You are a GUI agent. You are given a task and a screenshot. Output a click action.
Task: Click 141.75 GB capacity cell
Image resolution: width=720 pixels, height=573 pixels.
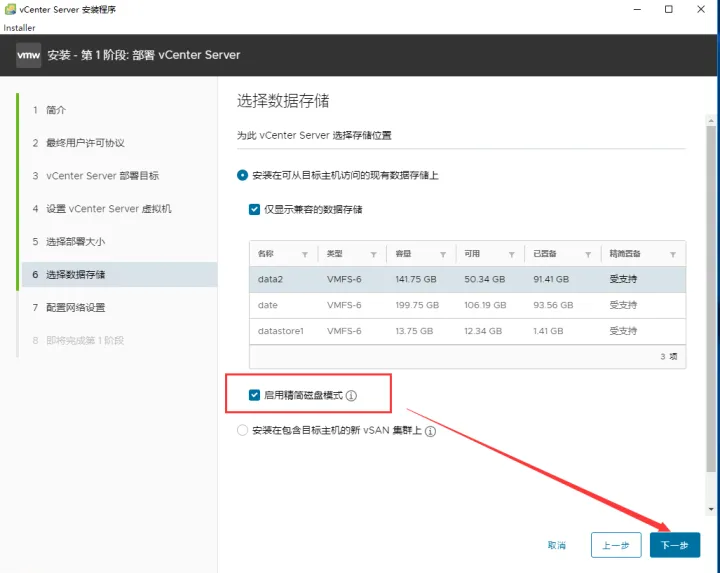click(416, 279)
